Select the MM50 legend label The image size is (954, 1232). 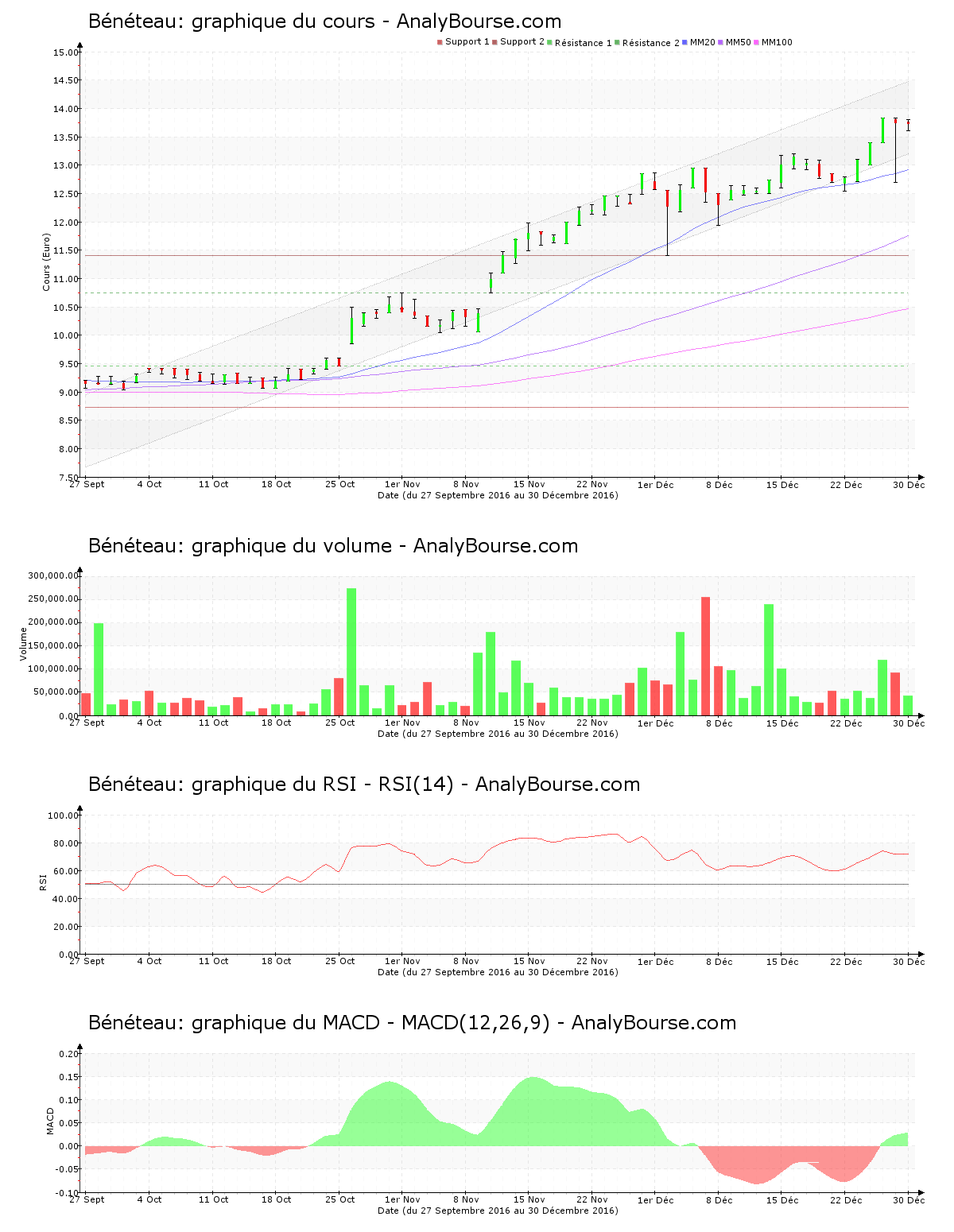tap(739, 42)
